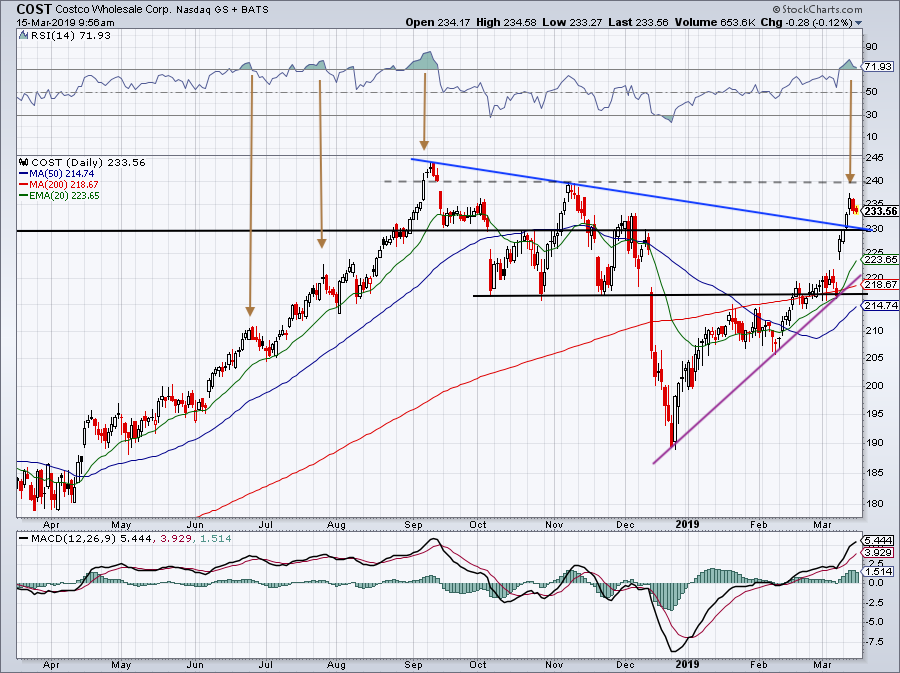This screenshot has width=900, height=673.
Task: Click the candlestick icon before COST (Daily)
Action: (x=24, y=162)
